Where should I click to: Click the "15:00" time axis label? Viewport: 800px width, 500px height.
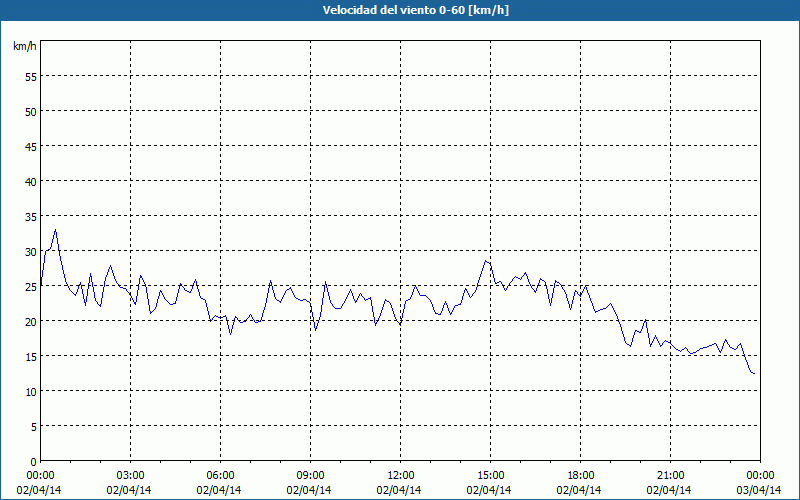point(490,476)
